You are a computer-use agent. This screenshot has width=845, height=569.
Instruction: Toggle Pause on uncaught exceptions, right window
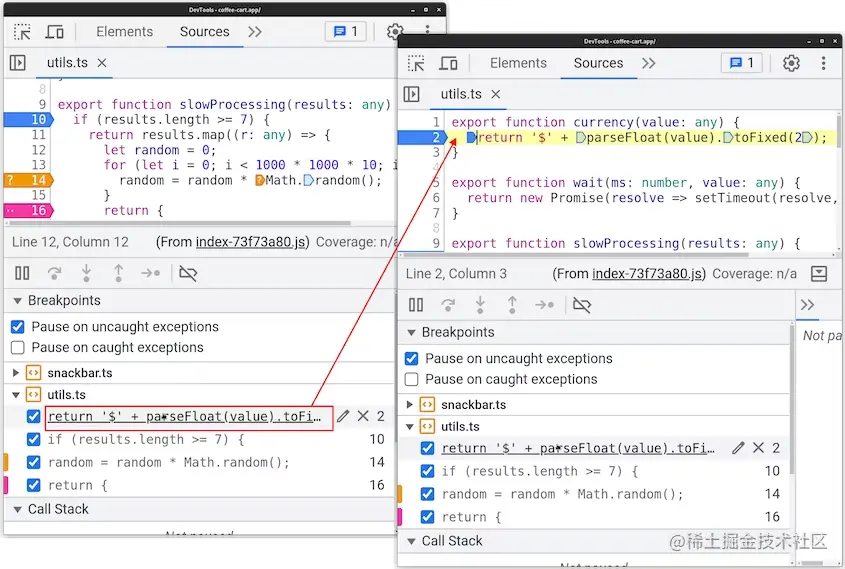[412, 358]
